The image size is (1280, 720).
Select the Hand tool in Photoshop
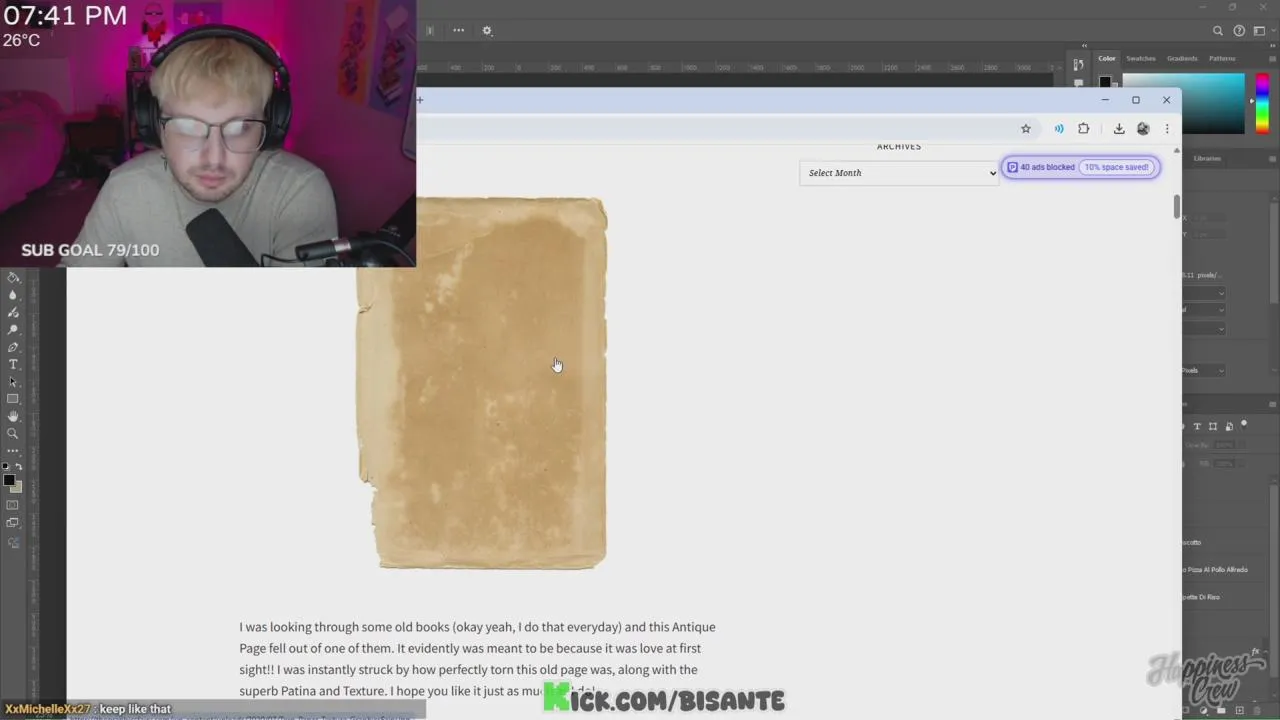[13, 416]
